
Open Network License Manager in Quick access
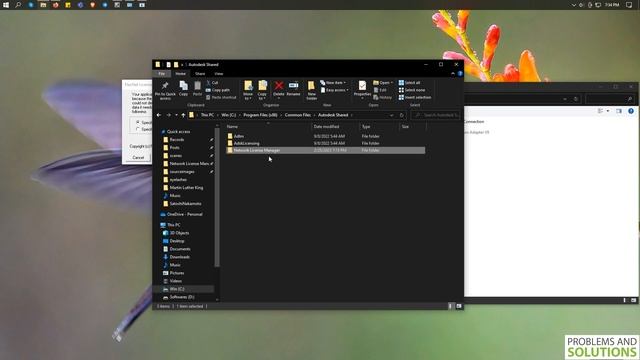pos(189,163)
